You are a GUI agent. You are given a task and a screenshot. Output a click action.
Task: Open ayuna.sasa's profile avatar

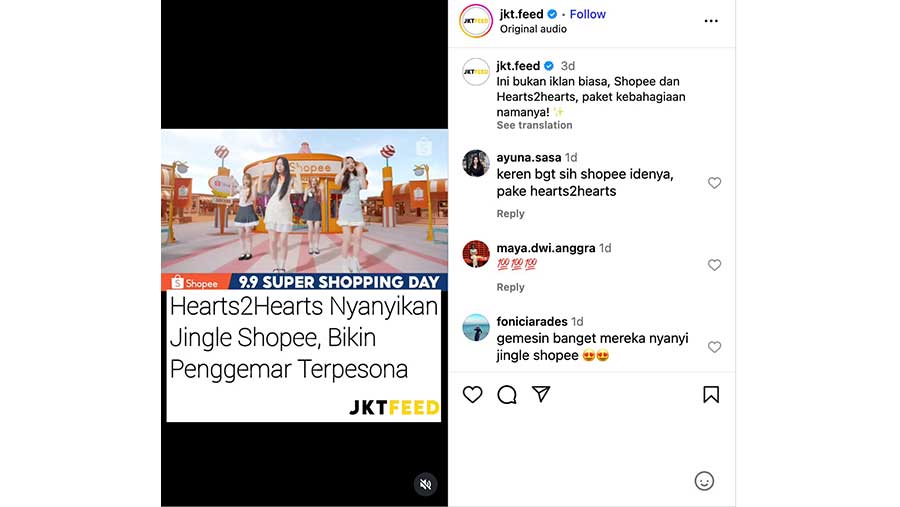[476, 163]
